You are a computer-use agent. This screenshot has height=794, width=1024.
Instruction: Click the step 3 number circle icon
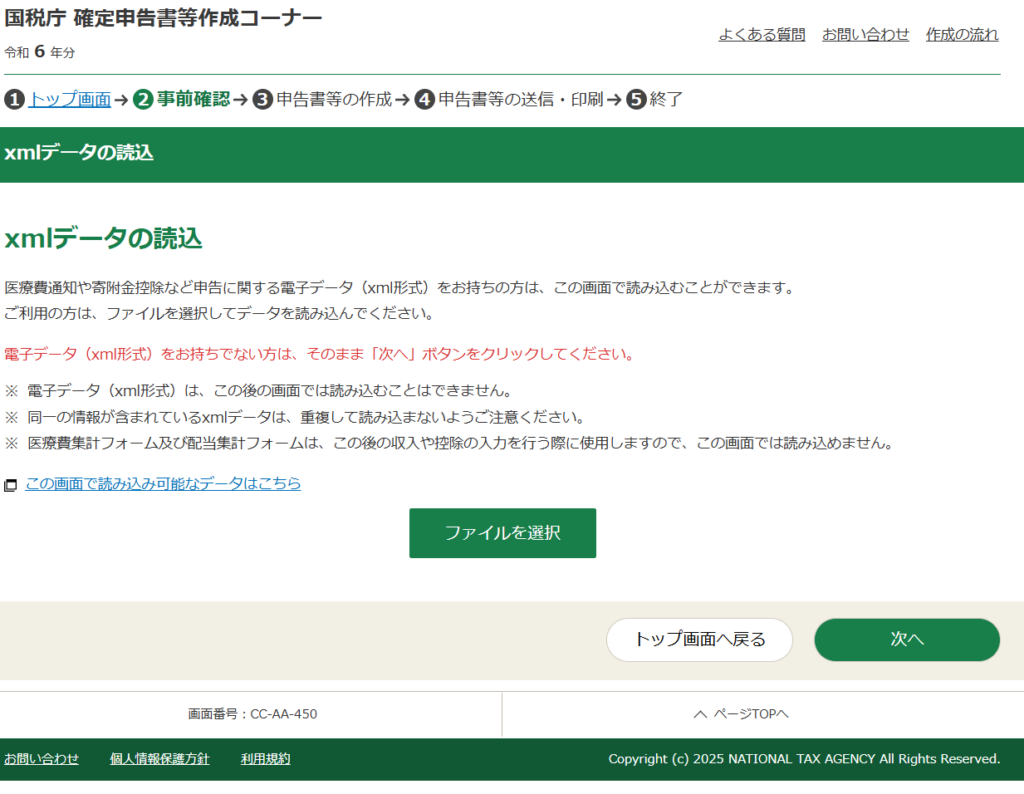[262, 100]
